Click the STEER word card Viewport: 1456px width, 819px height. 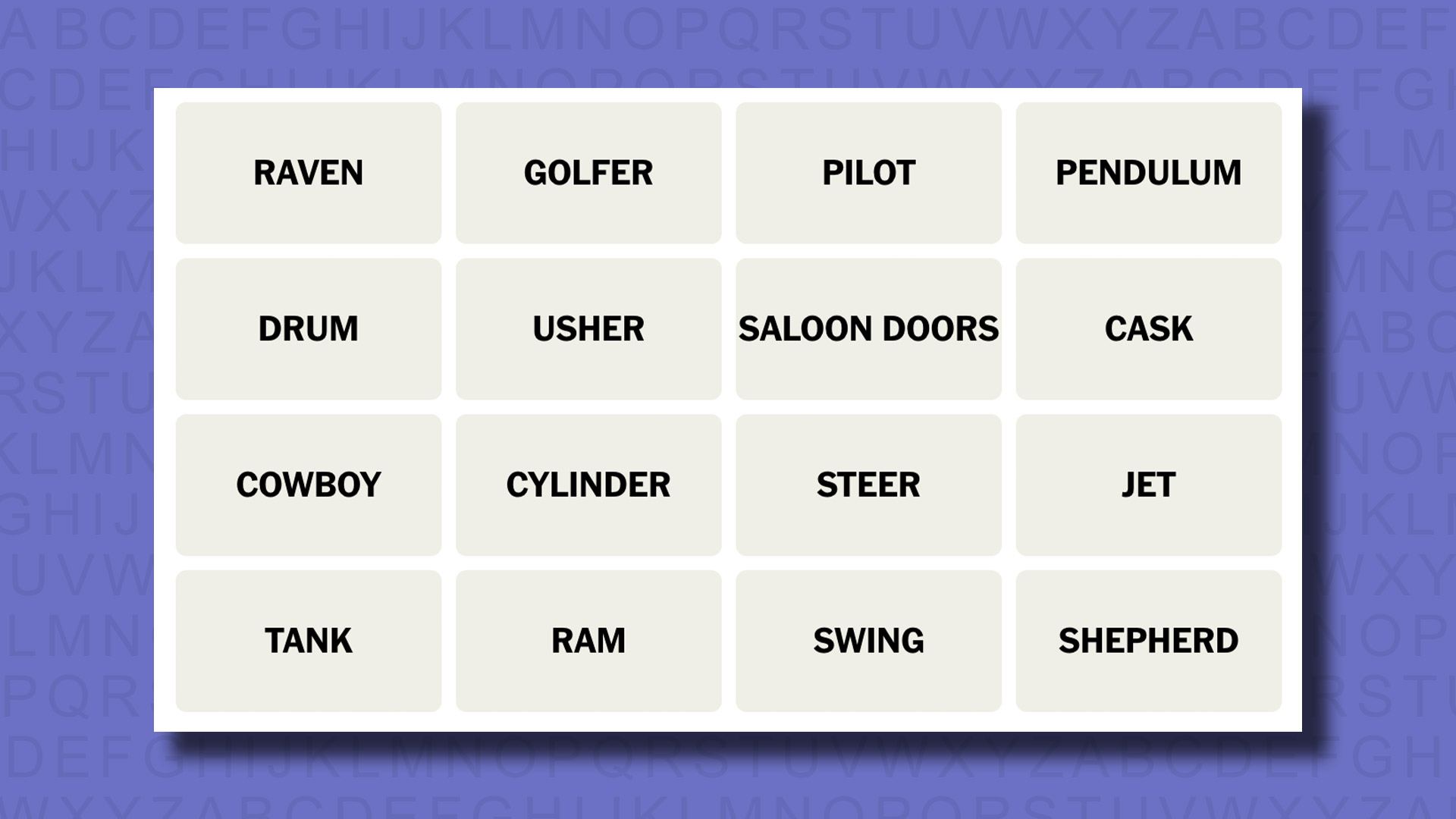pyautogui.click(x=868, y=484)
